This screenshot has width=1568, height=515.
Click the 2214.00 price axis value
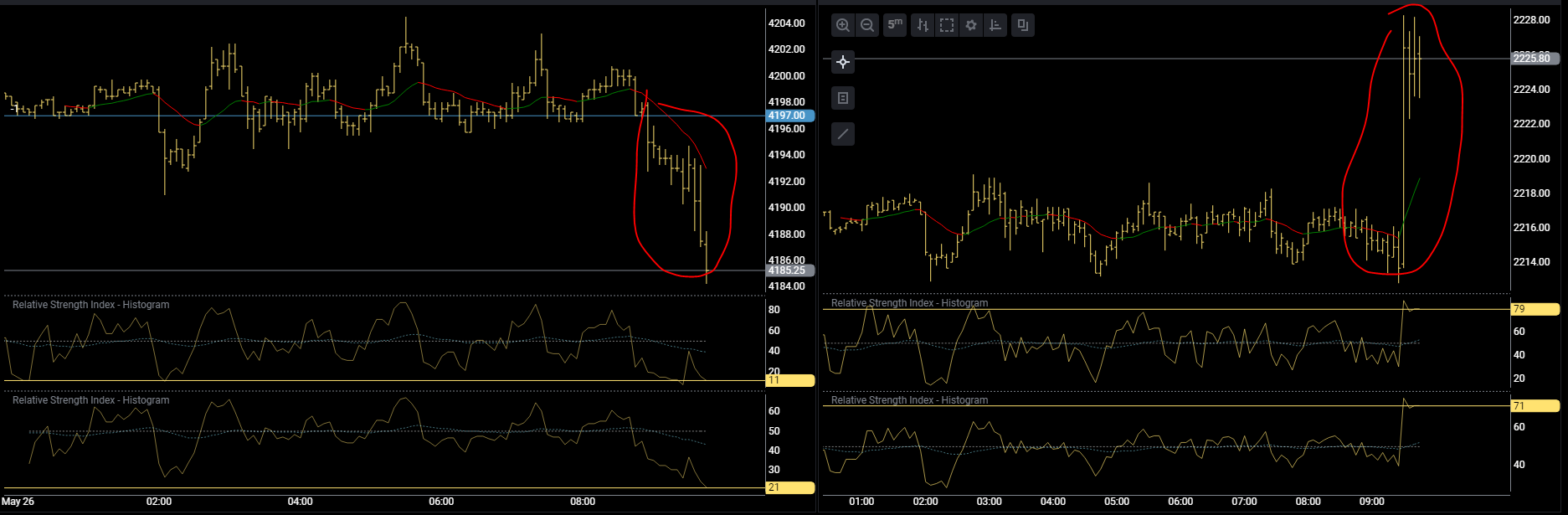(x=1532, y=262)
